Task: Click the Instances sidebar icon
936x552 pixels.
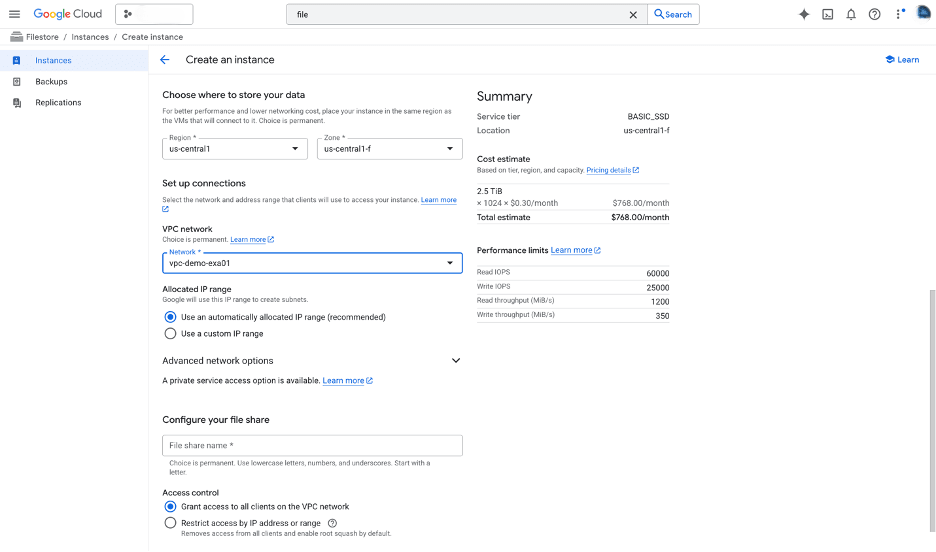Action: (17, 60)
